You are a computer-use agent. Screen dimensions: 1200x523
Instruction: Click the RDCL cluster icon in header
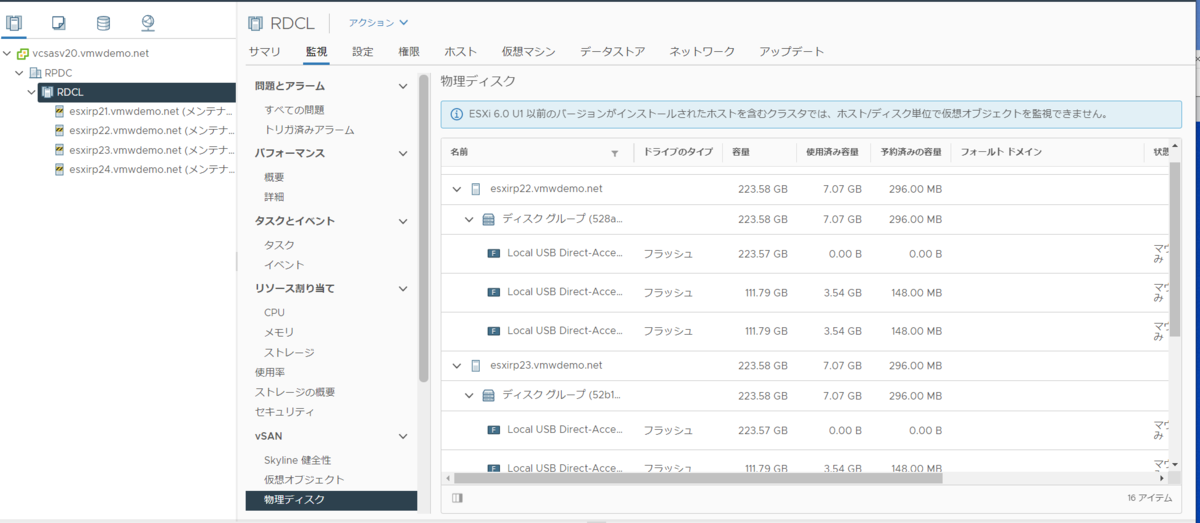[x=255, y=22]
